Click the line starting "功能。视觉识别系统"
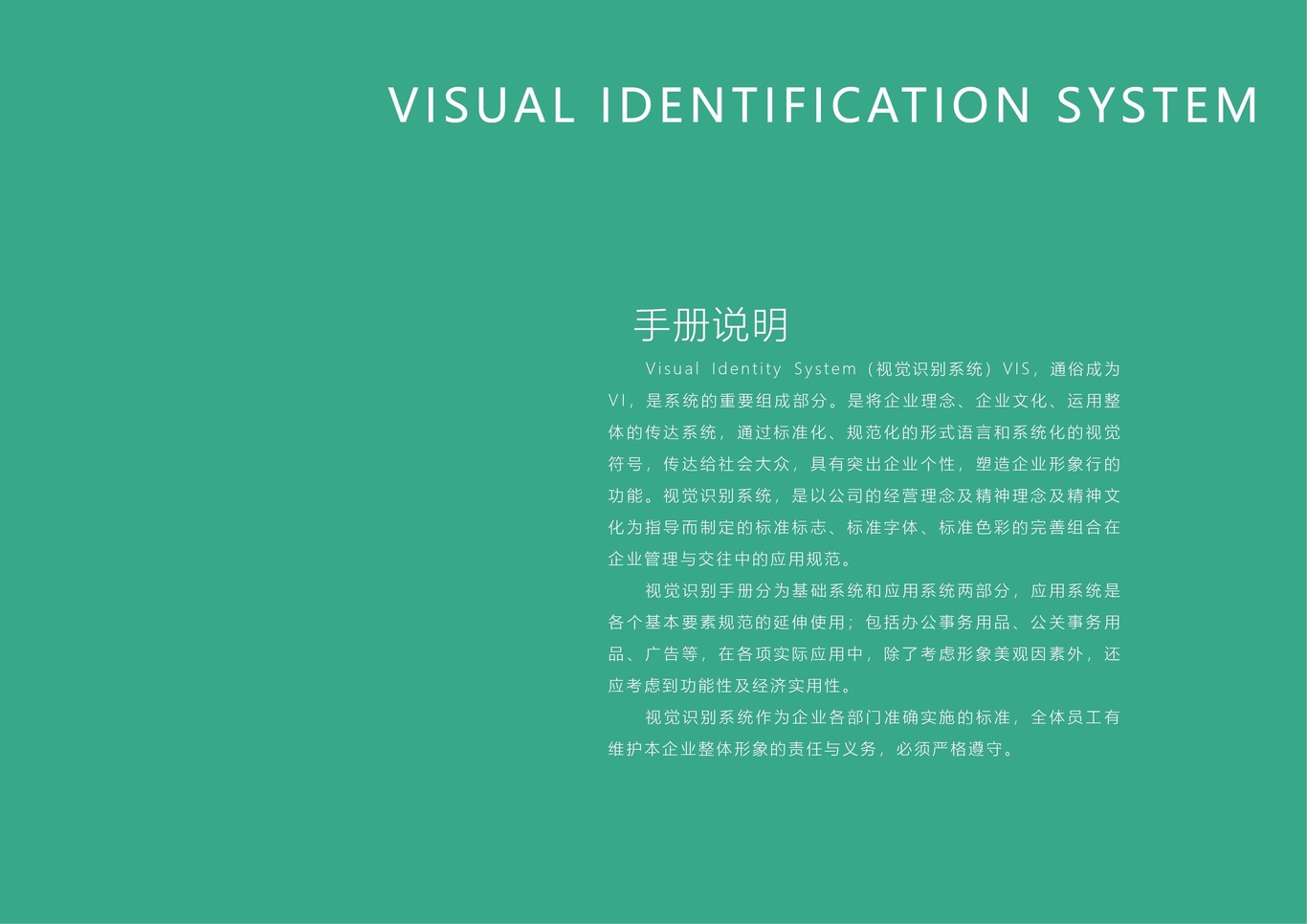 (x=864, y=495)
